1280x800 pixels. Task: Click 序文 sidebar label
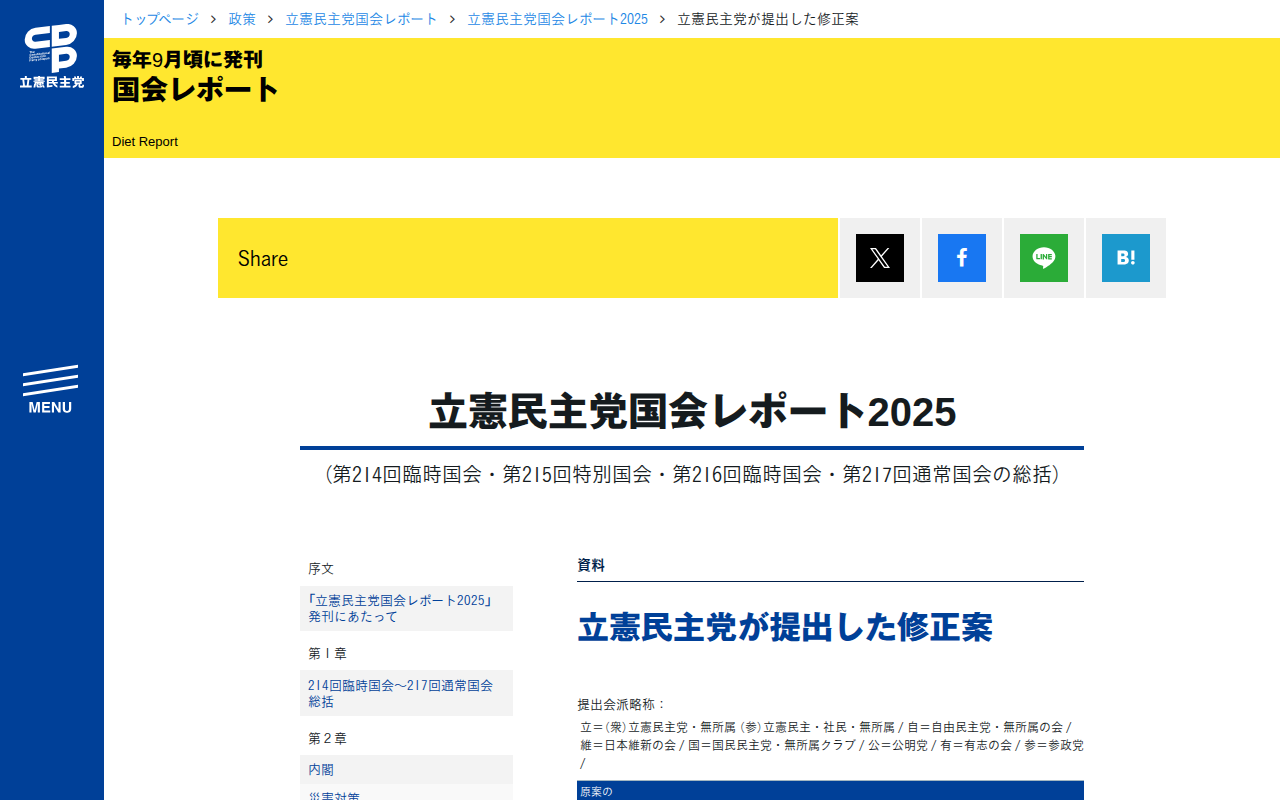pyautogui.click(x=321, y=568)
